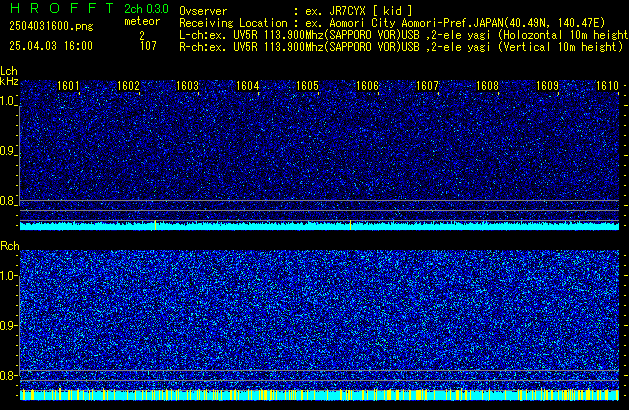The width and height of the screenshot is (629, 410).
Task: Click the 0.8 frequency tick on Rch axis
Action: tap(8, 375)
